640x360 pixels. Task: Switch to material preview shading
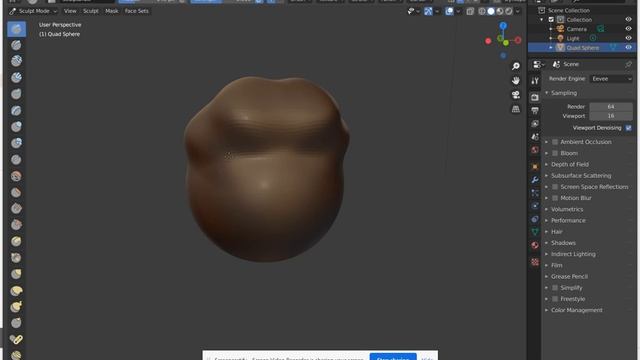[x=500, y=11]
